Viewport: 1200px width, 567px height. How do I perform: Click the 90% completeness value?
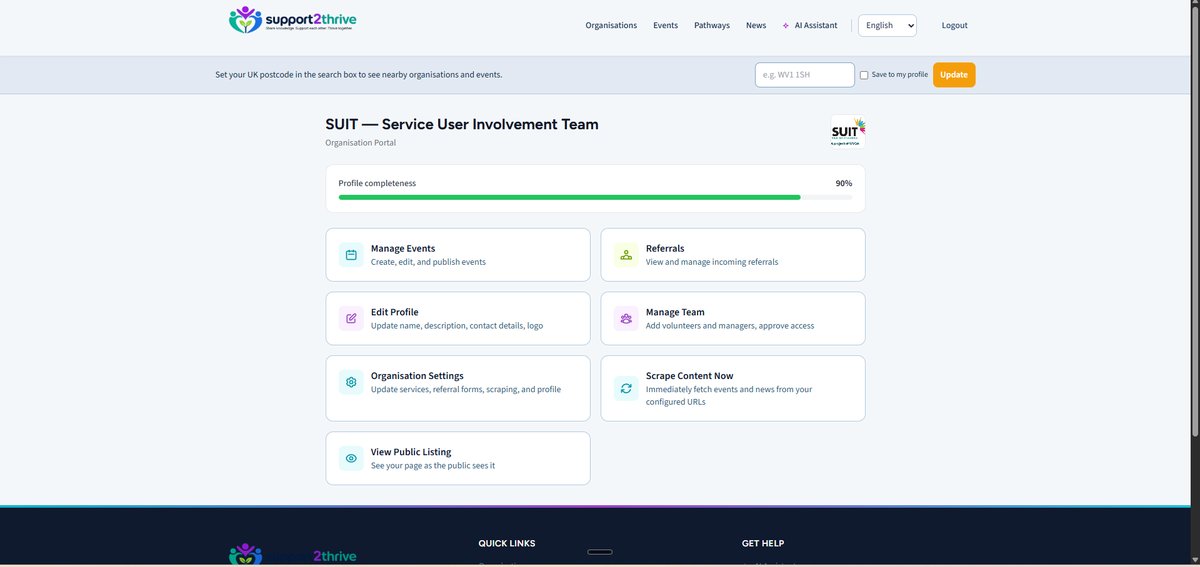tap(844, 184)
